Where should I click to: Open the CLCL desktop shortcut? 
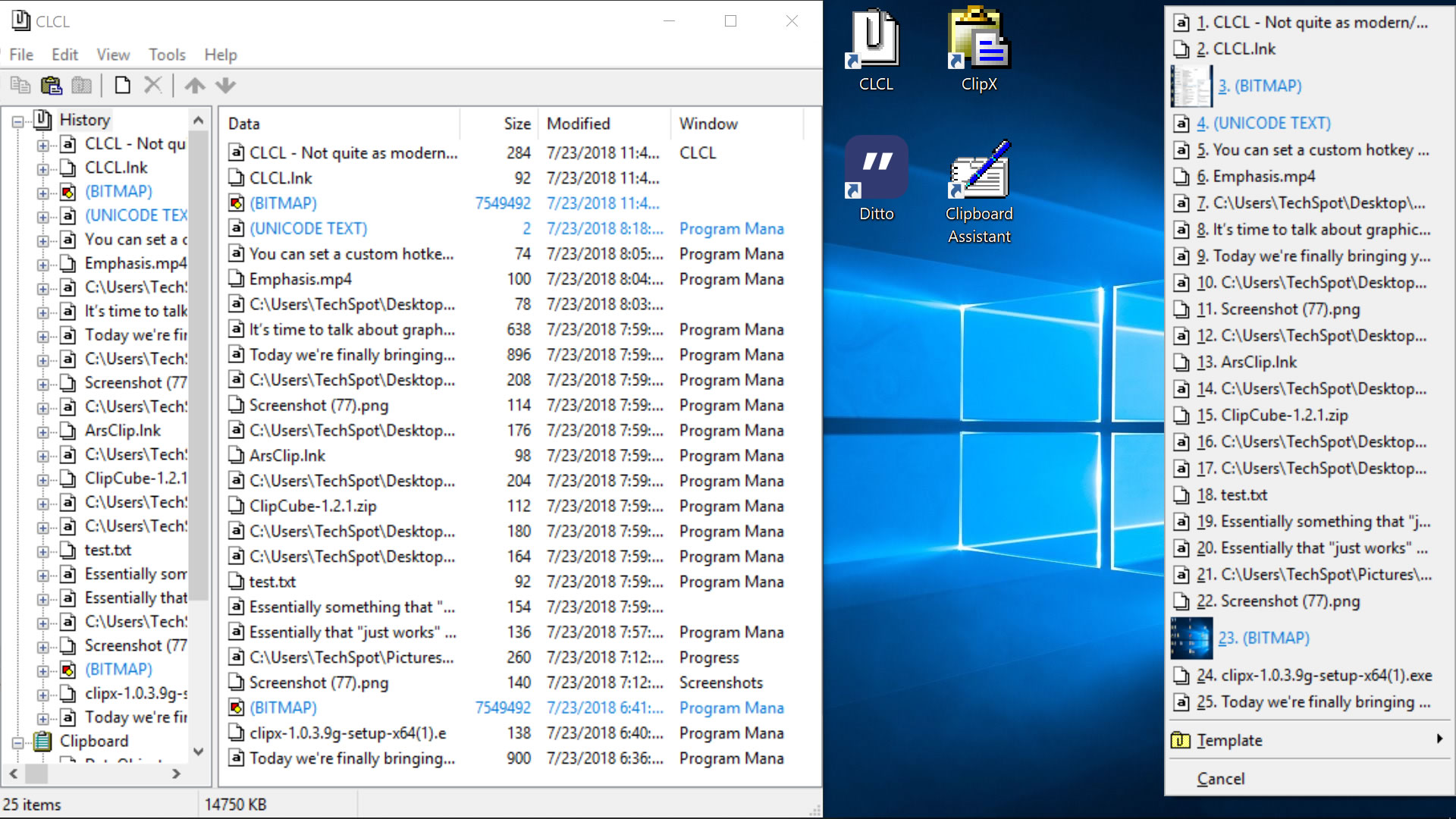pos(876,51)
